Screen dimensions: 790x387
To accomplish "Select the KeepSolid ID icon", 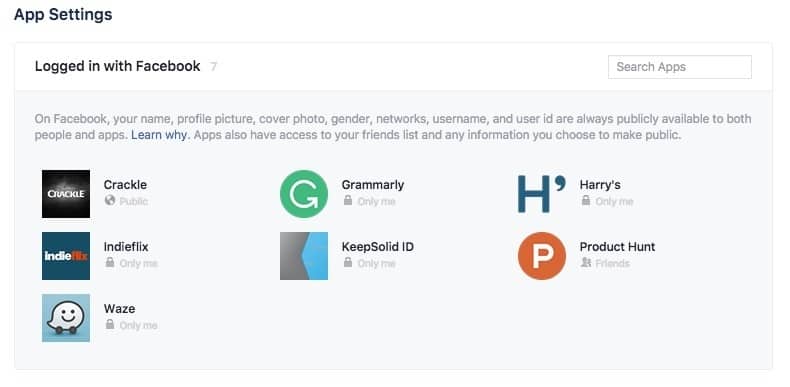I will pyautogui.click(x=304, y=256).
